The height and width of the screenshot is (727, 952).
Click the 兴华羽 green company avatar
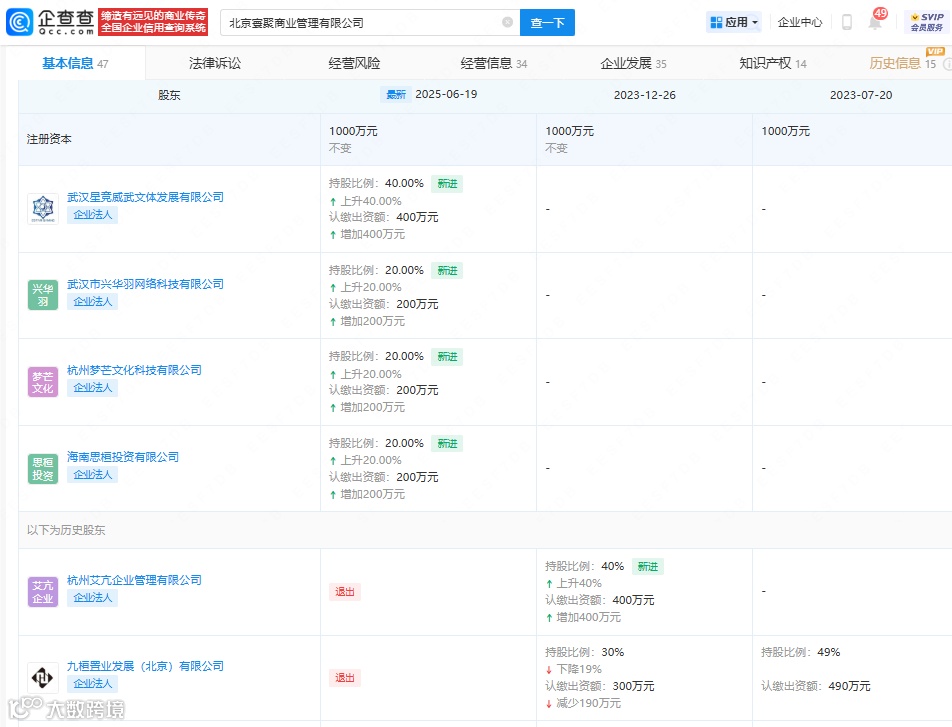click(x=43, y=295)
